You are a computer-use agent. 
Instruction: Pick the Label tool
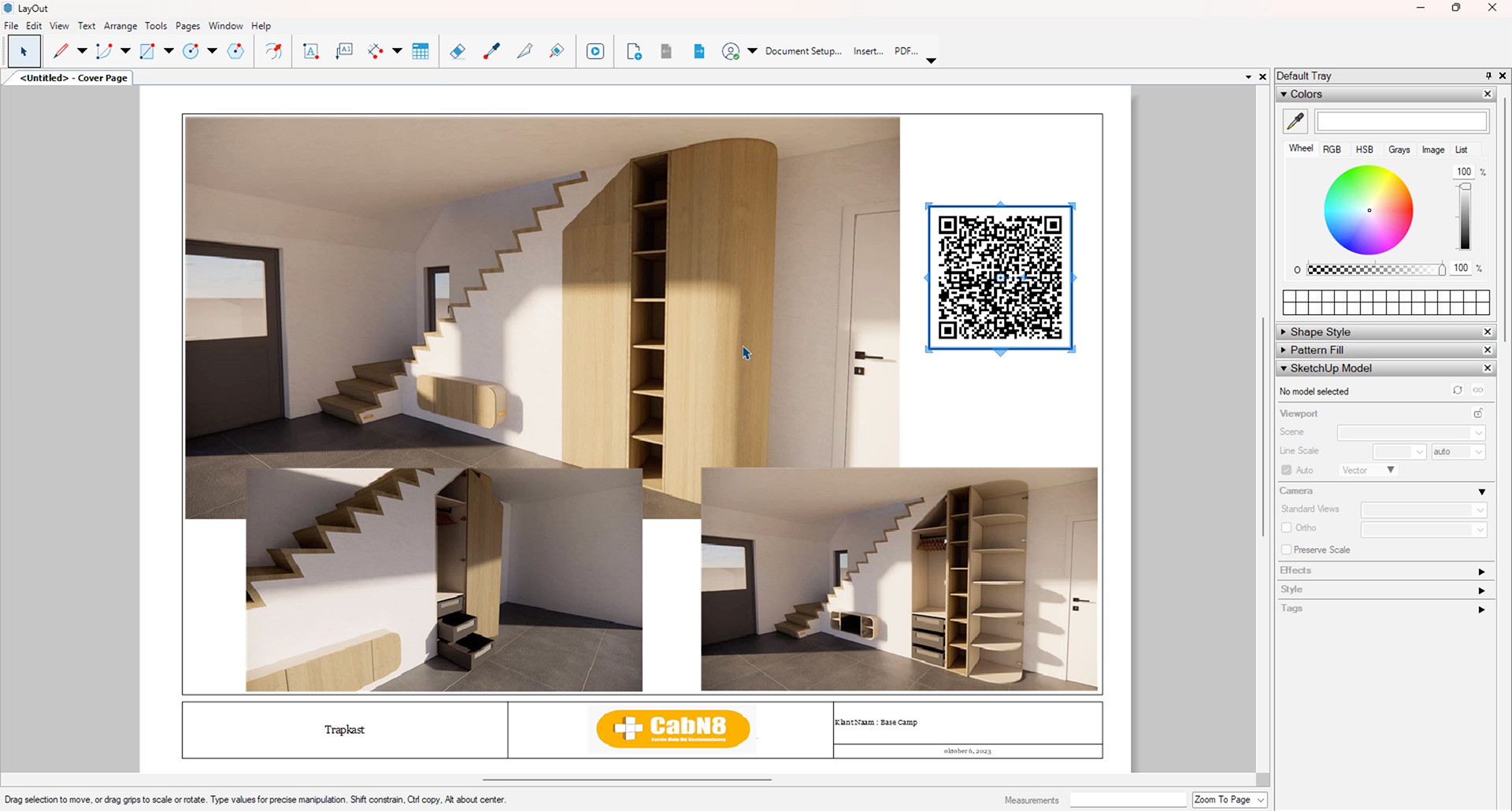(x=344, y=50)
